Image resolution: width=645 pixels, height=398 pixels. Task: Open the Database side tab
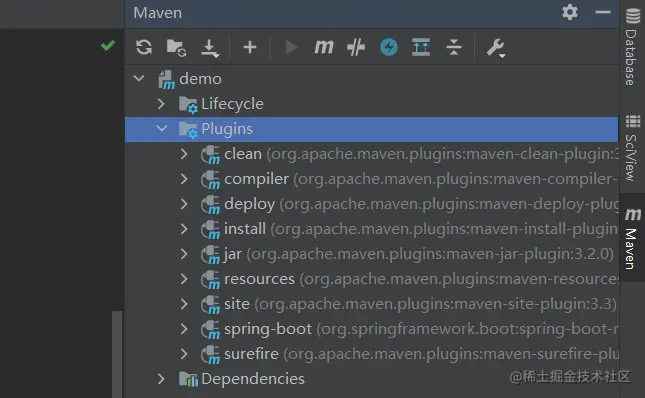coord(632,47)
